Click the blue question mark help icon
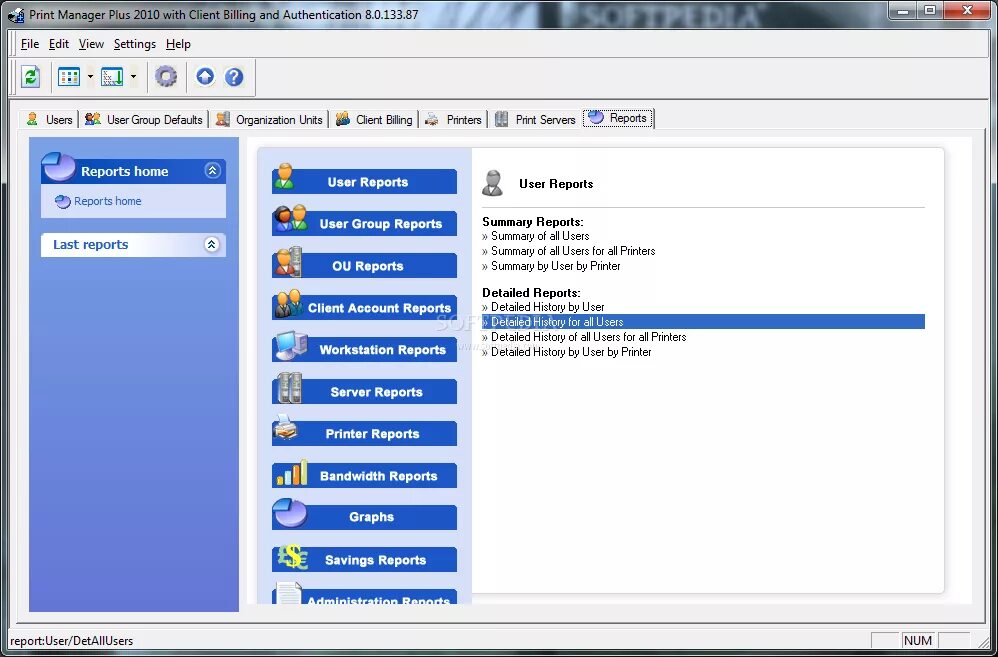 (x=234, y=77)
